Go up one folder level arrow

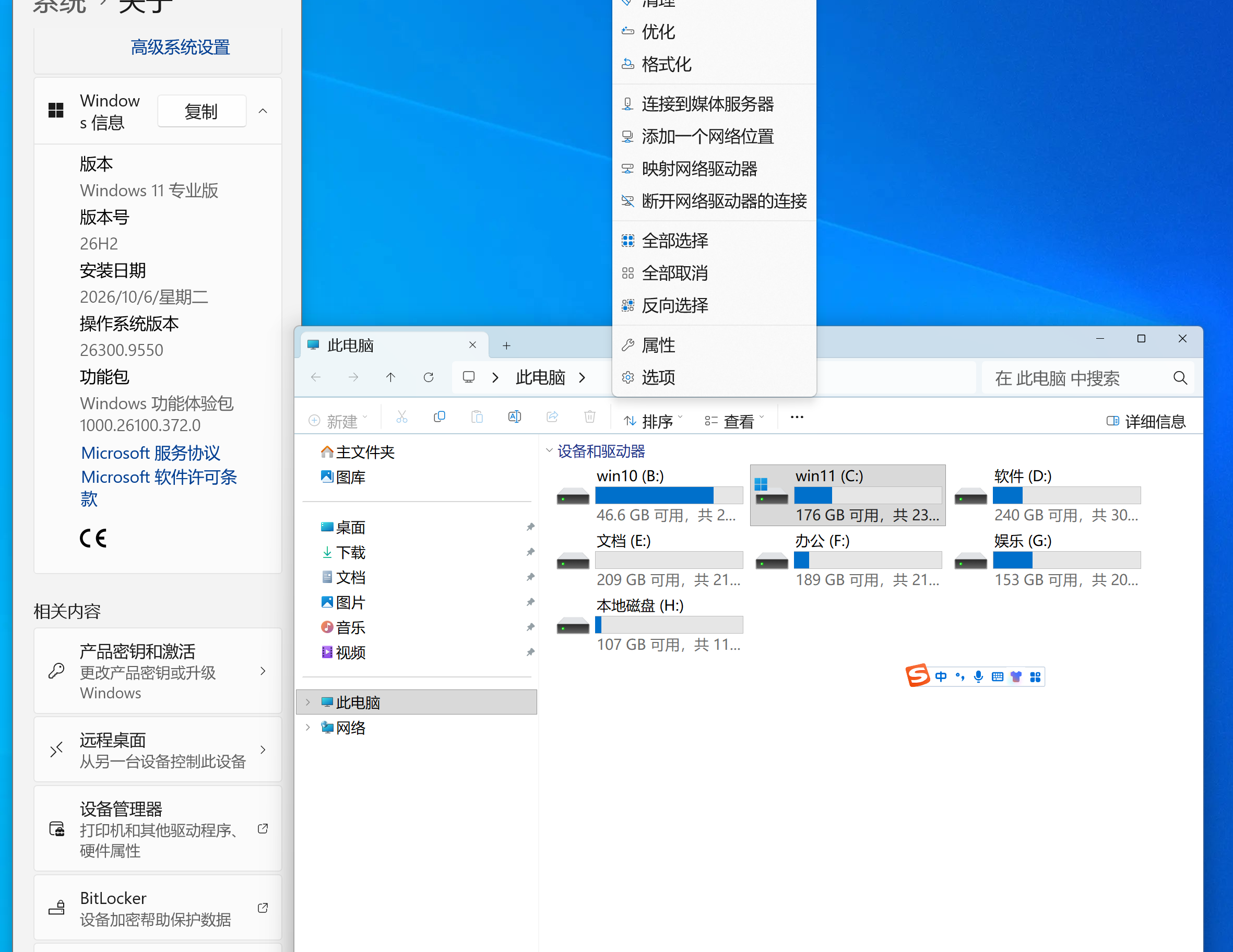(x=390, y=377)
